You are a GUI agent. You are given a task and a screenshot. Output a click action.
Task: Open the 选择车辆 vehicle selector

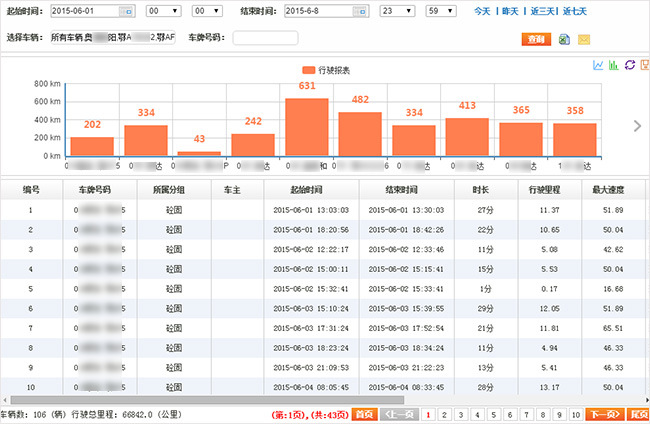click(x=113, y=38)
